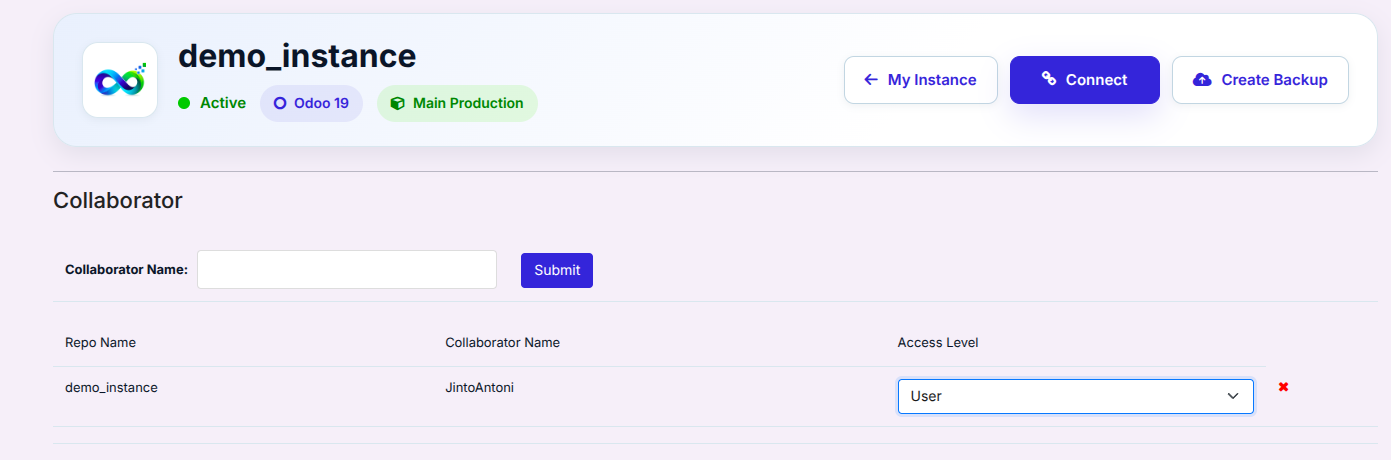Click the Collaborator section heading
Image resolution: width=1391 pixels, height=460 pixels.
(118, 200)
